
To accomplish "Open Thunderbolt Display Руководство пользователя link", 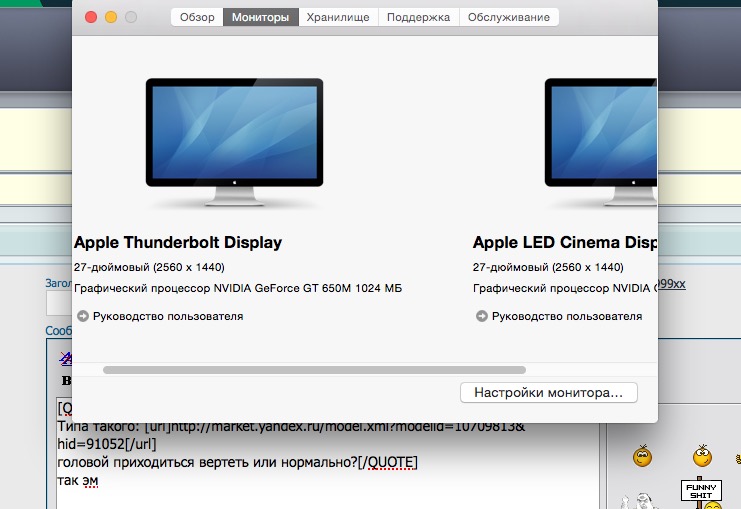I will pos(167,316).
